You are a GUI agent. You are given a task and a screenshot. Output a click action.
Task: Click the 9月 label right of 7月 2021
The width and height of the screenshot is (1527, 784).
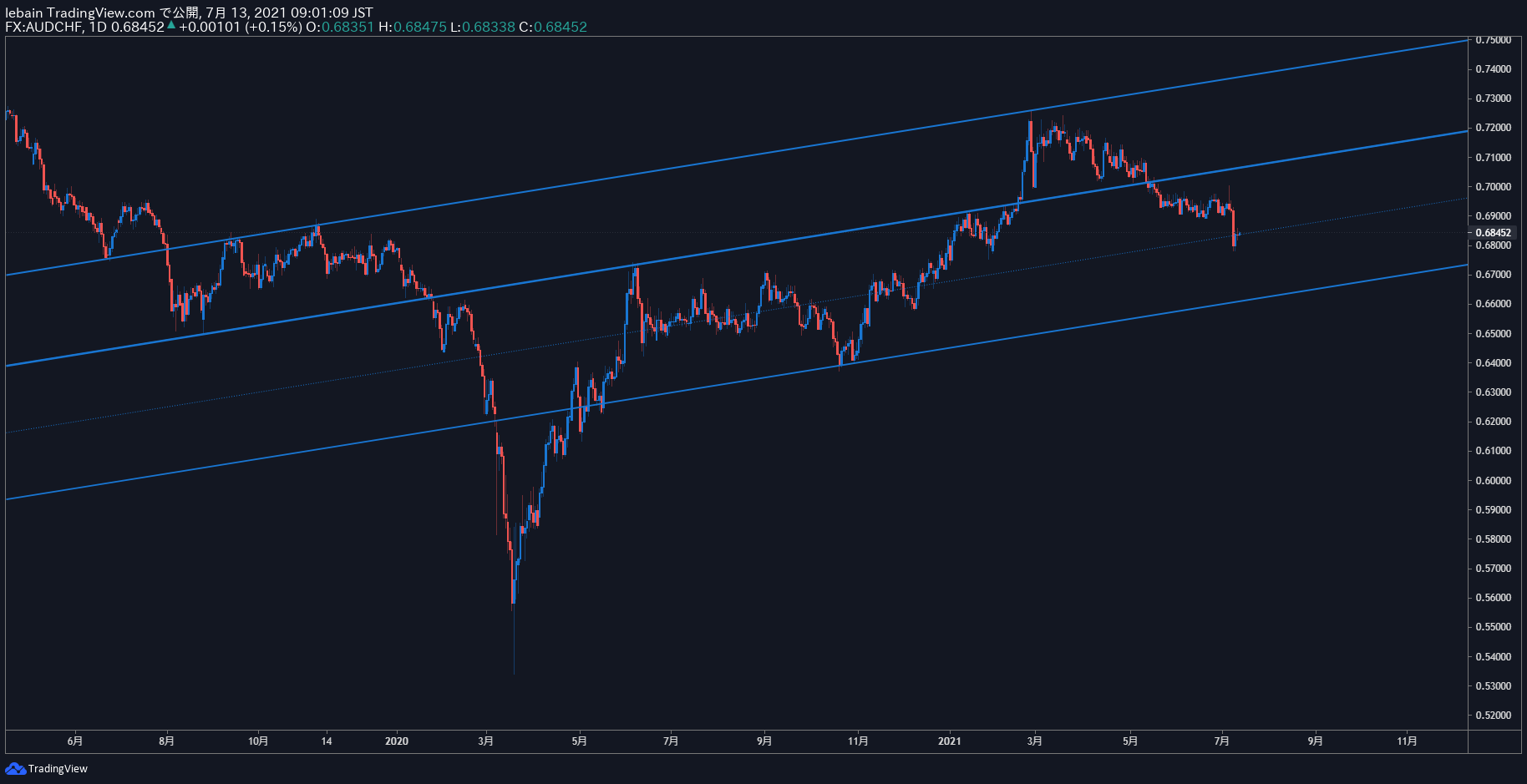pos(1316,741)
